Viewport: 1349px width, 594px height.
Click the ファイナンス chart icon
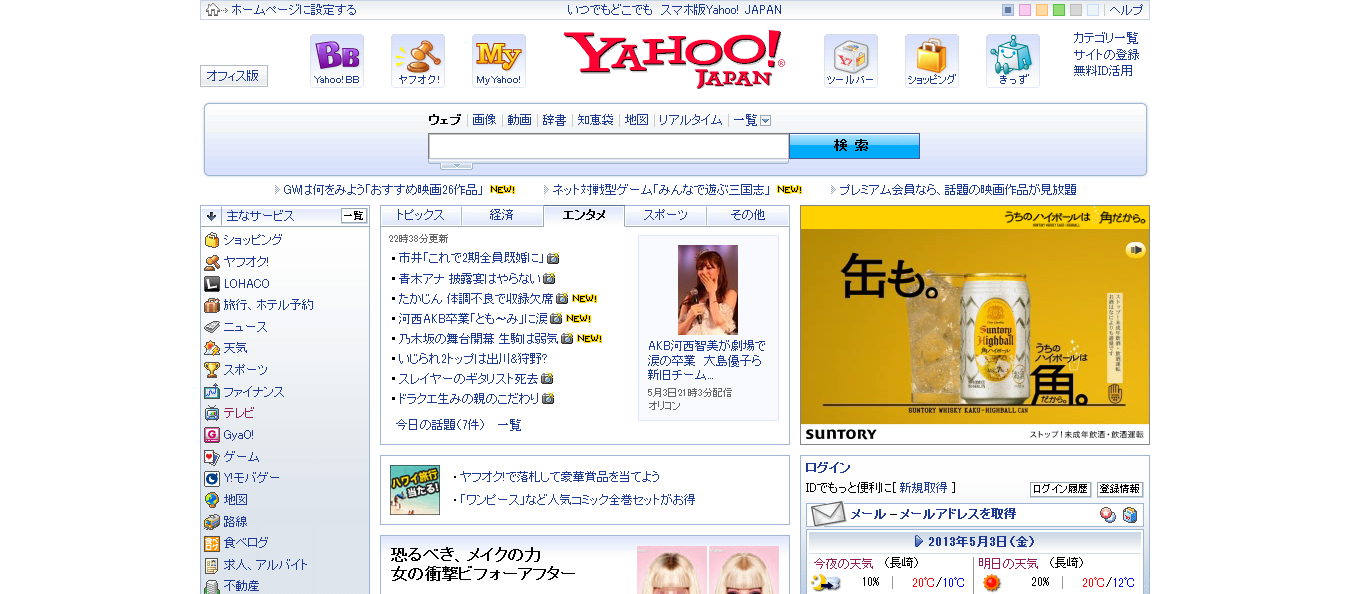coord(212,392)
